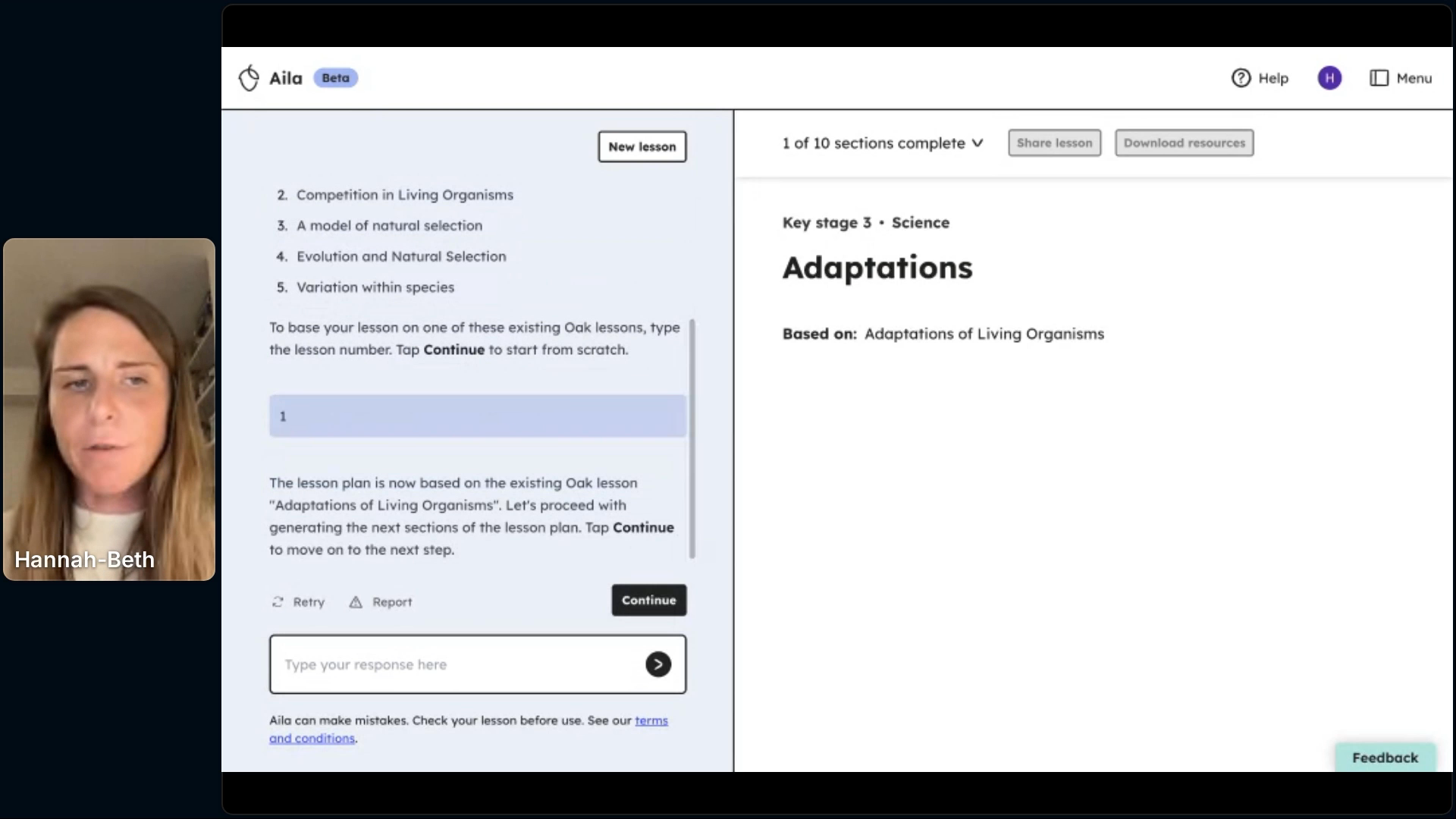Screen dimensions: 1456x819
Task: Start a New lesson
Action: [x=642, y=146]
